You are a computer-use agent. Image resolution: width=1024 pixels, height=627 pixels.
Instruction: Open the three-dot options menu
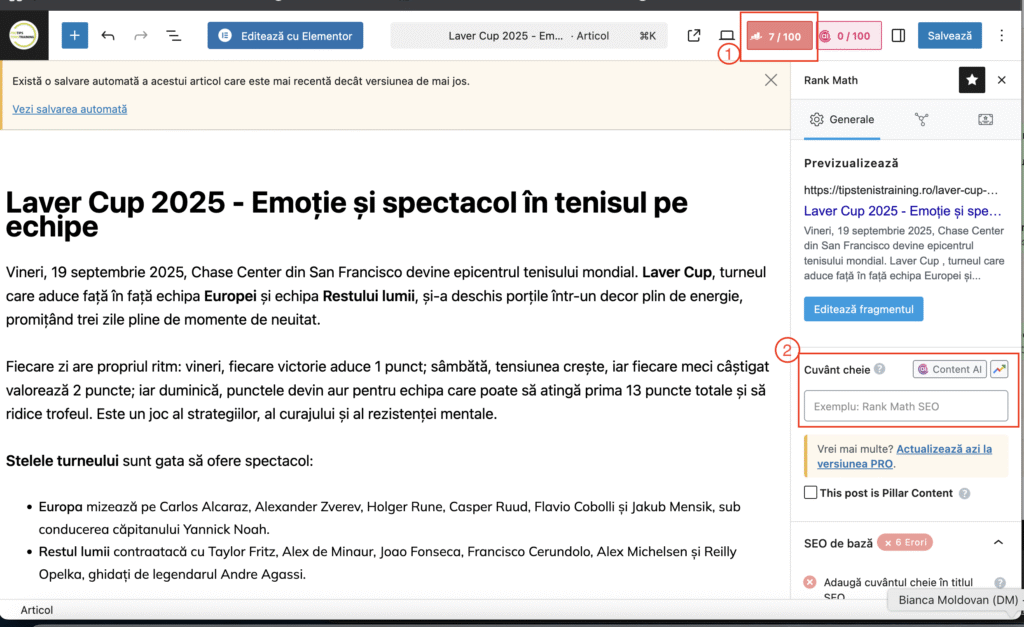(x=1003, y=36)
